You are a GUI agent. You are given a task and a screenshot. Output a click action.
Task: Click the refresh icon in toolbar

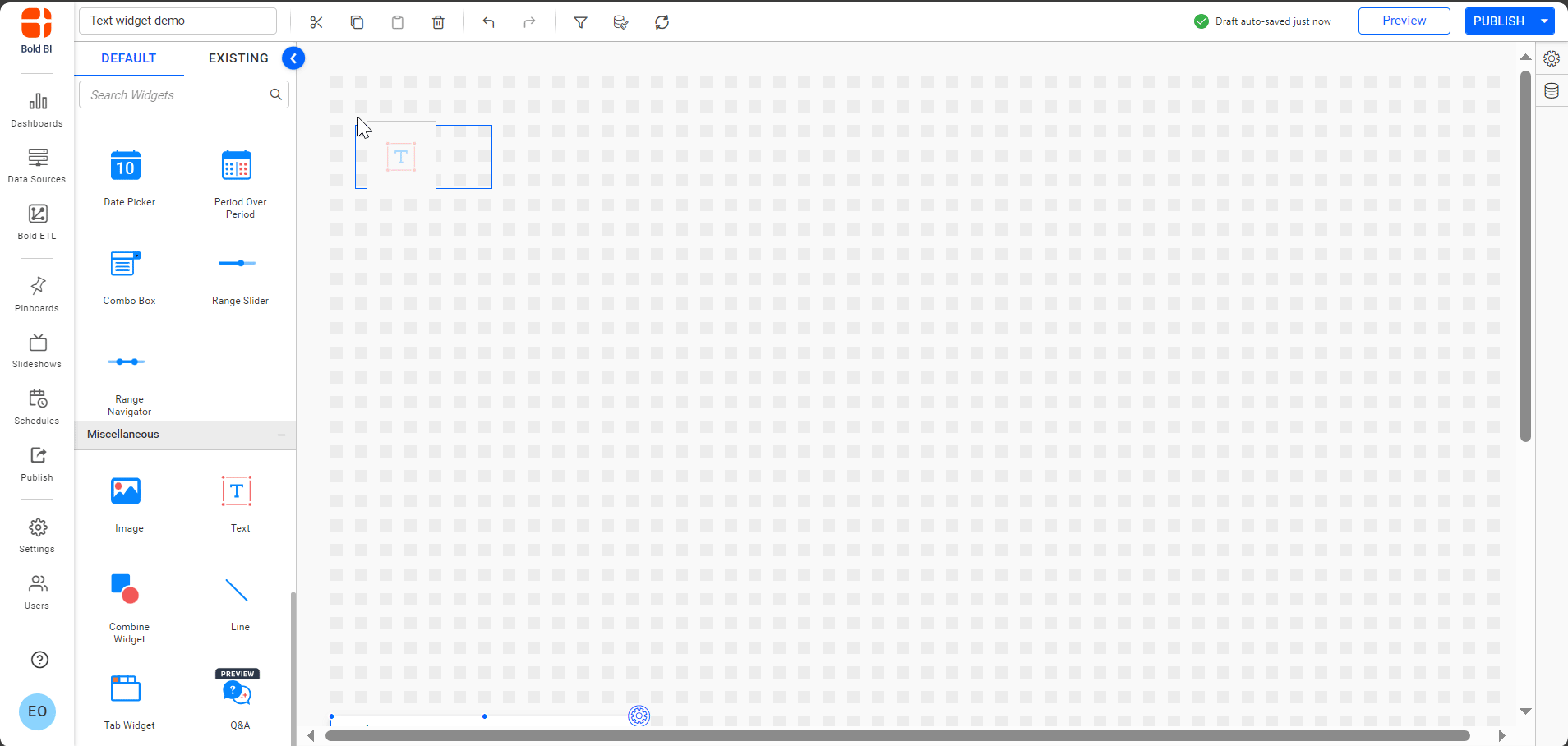[662, 22]
